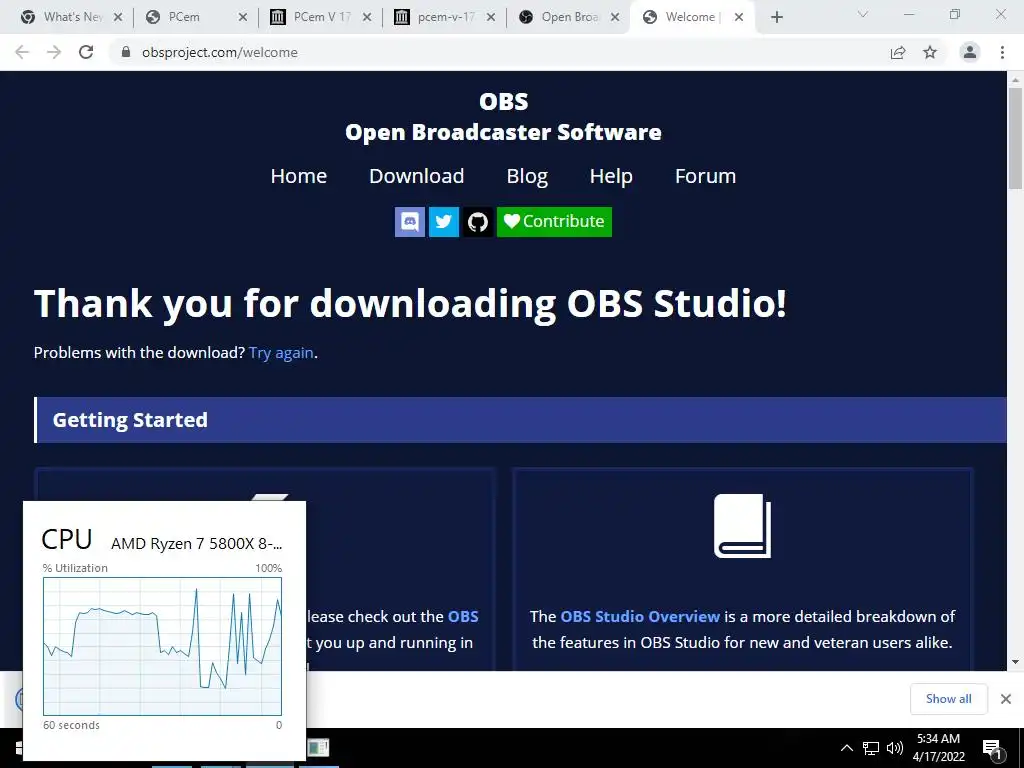
Task: Open the Chrome profile avatar
Action: pos(970,52)
